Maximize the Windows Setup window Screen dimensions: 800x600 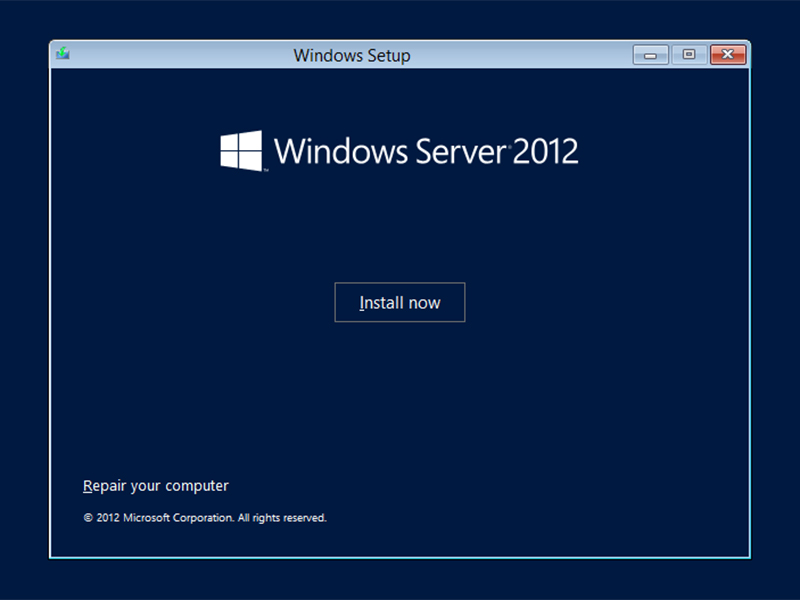click(x=689, y=55)
